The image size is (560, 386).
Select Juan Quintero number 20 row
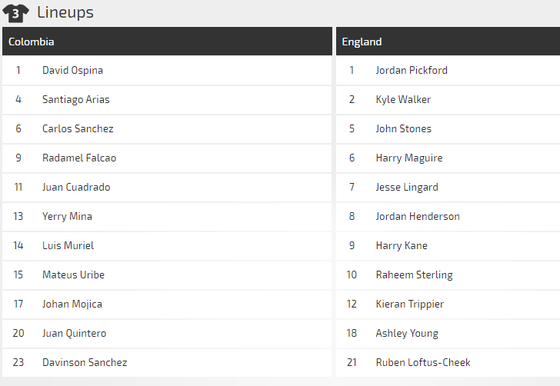click(167, 333)
